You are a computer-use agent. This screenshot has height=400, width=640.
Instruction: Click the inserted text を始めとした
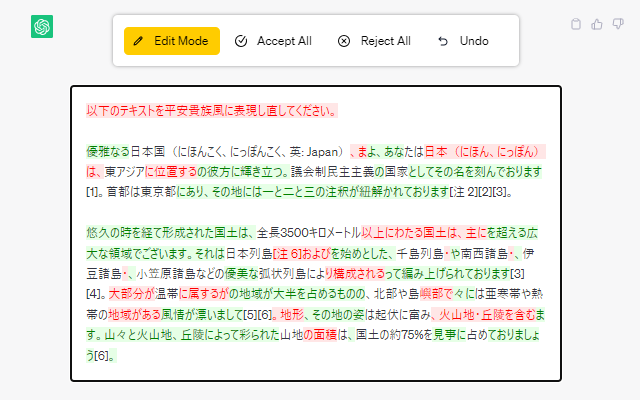click(x=359, y=254)
